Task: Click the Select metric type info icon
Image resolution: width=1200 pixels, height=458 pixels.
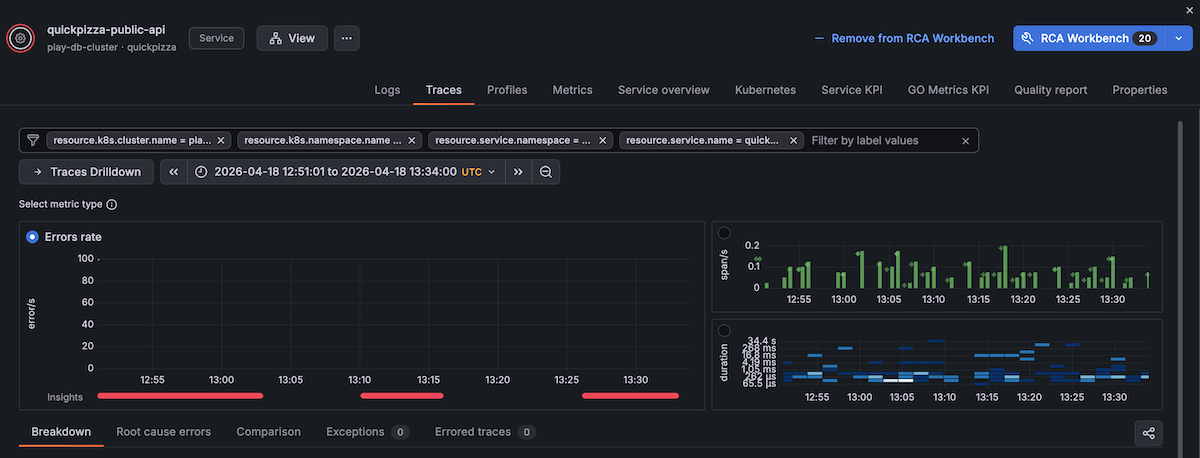Action: [111, 205]
